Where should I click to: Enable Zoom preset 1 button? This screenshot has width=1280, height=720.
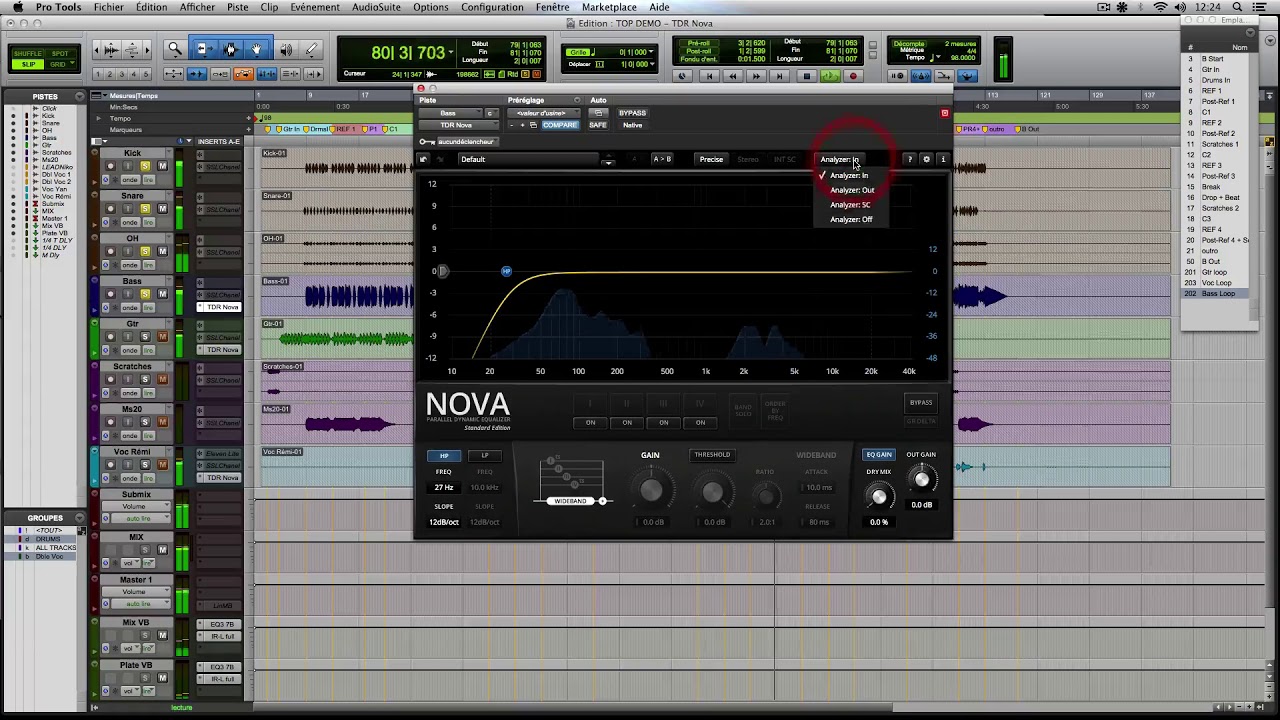[100, 74]
